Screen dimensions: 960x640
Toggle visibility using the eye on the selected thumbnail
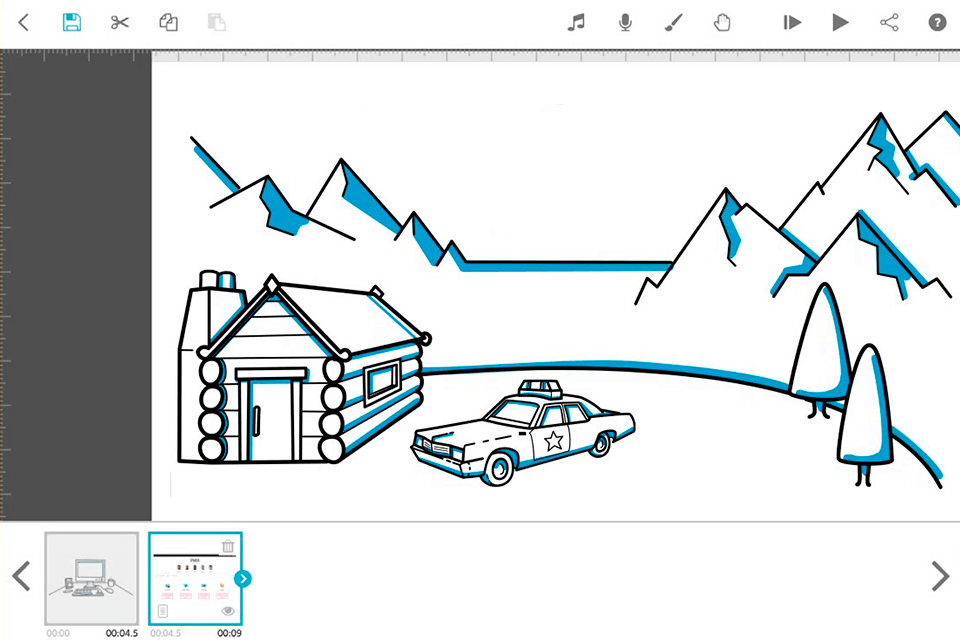click(x=227, y=610)
